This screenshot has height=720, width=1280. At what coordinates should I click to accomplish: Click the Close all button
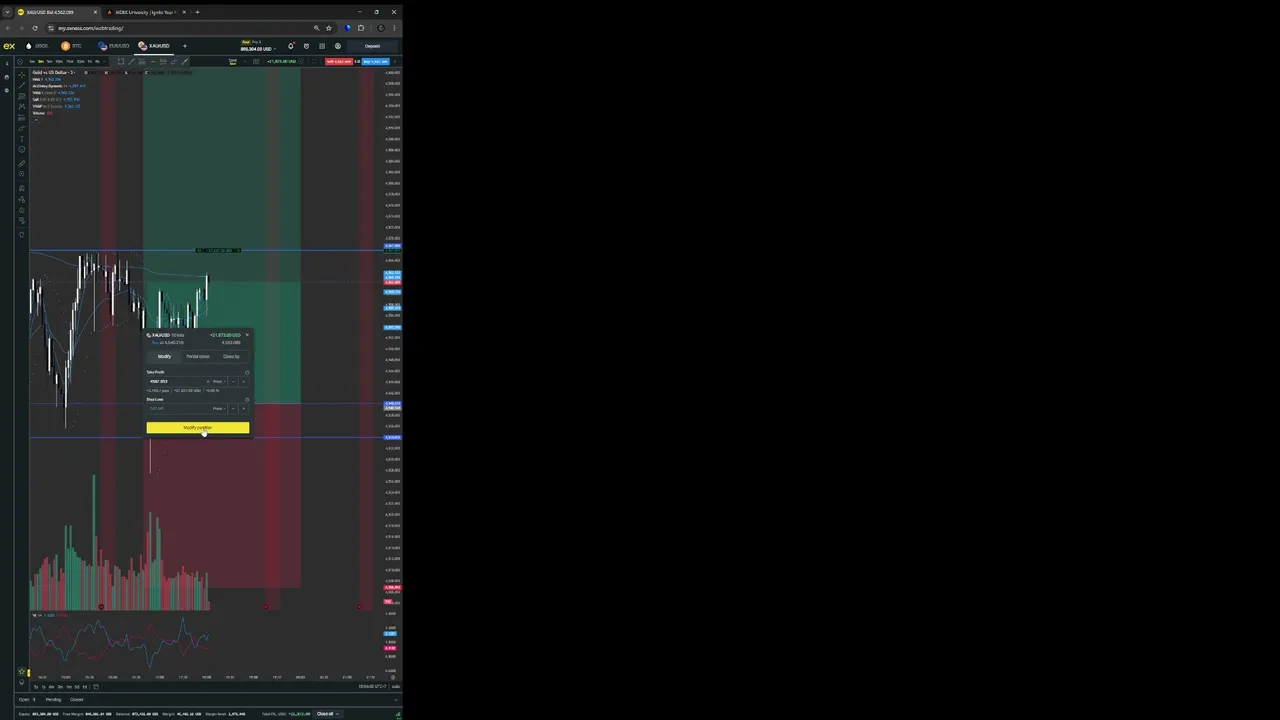point(327,714)
